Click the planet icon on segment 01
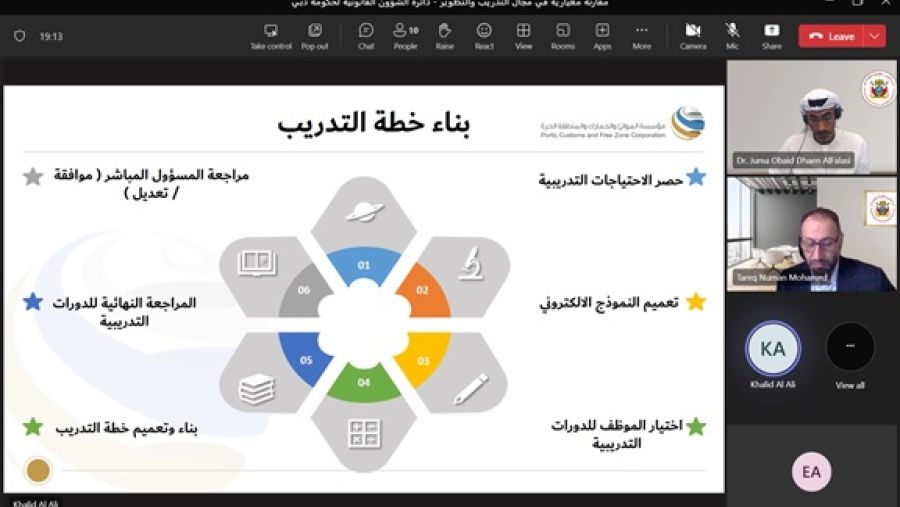The height and width of the screenshot is (507, 900). click(364, 212)
